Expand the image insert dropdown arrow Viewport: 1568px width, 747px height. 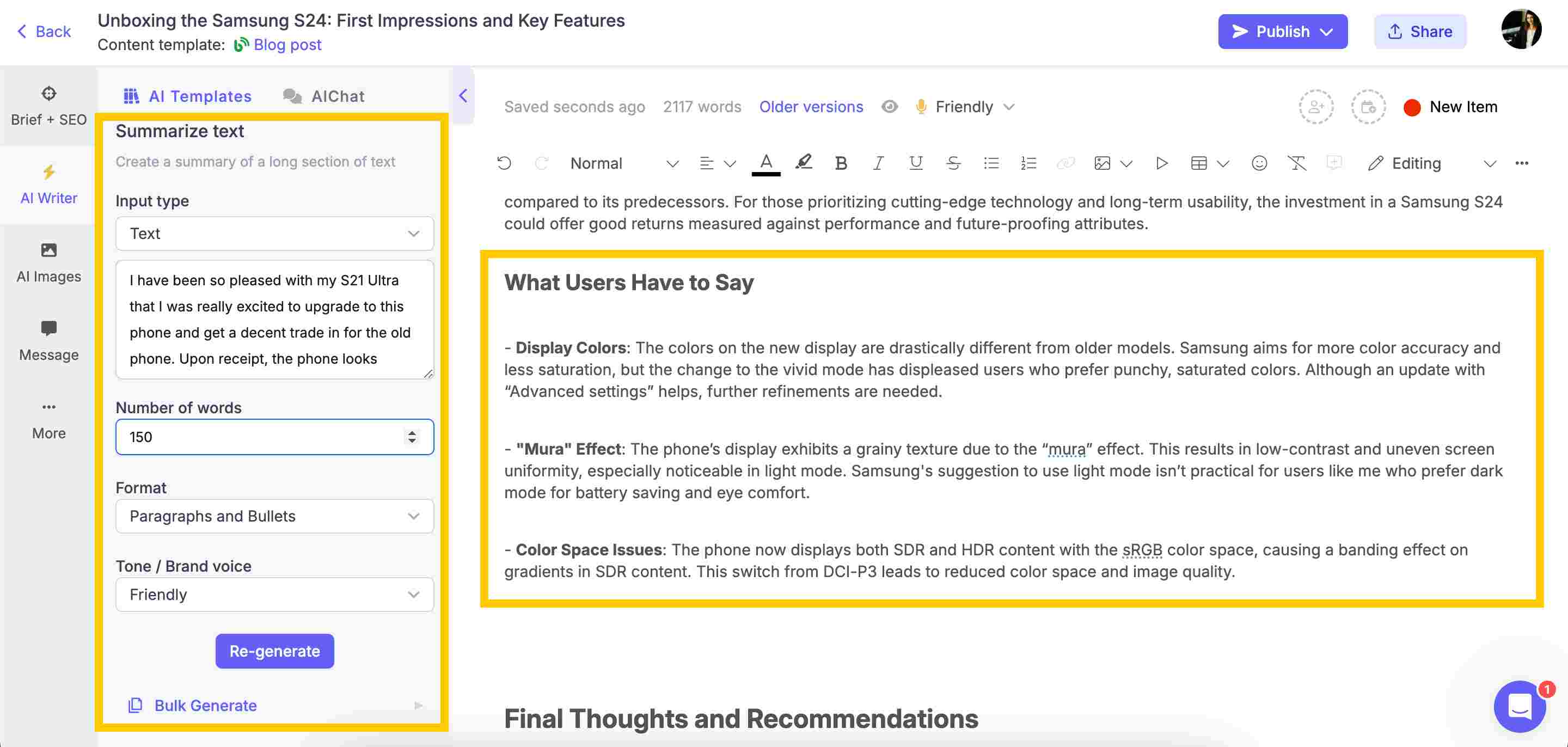pos(1126,164)
